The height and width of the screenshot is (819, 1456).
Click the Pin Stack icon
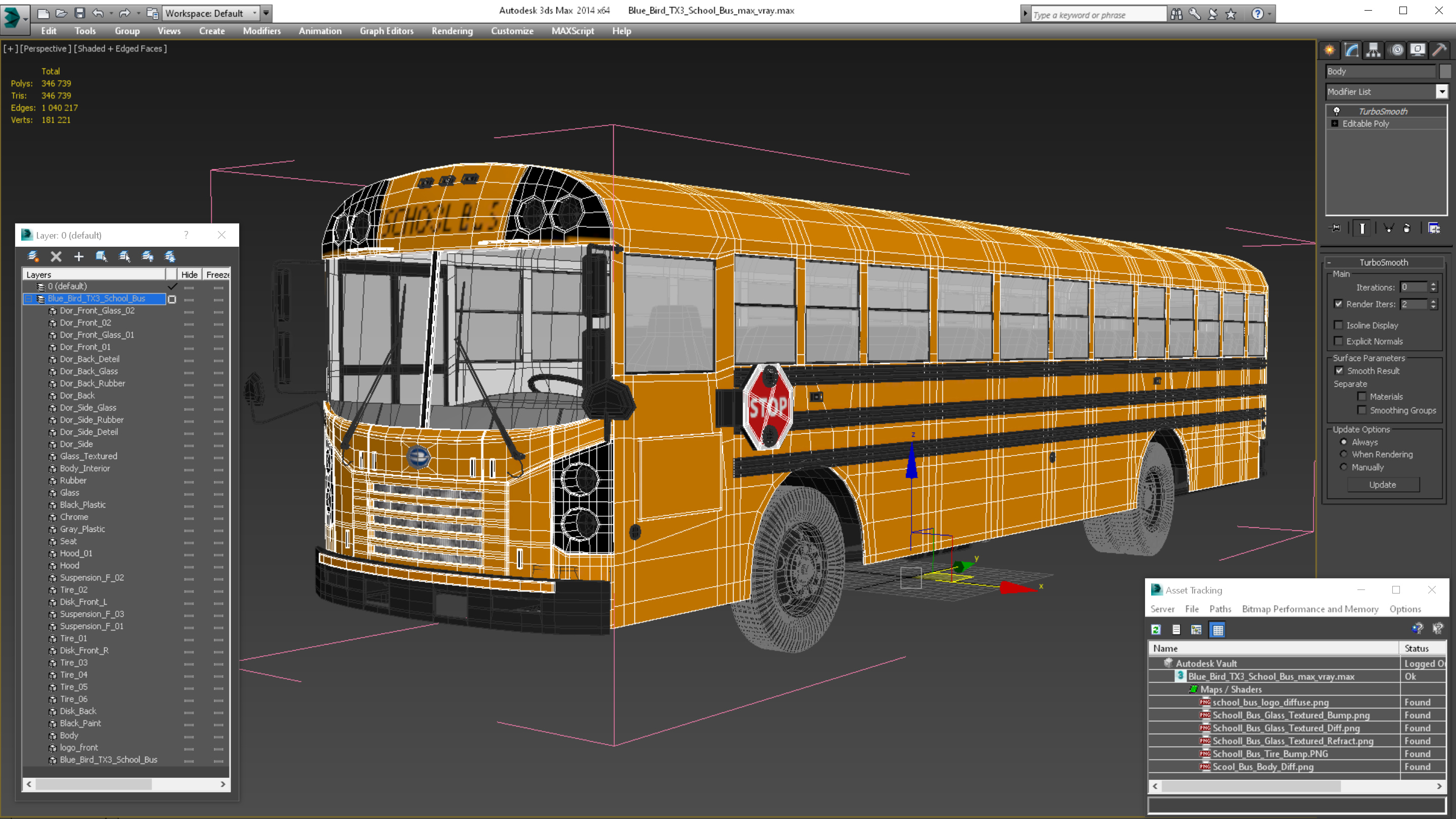click(1336, 229)
